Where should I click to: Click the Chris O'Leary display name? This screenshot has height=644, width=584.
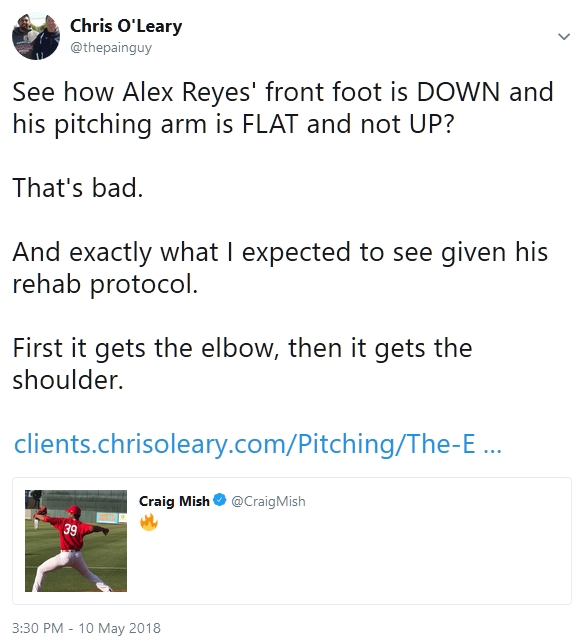point(126,26)
